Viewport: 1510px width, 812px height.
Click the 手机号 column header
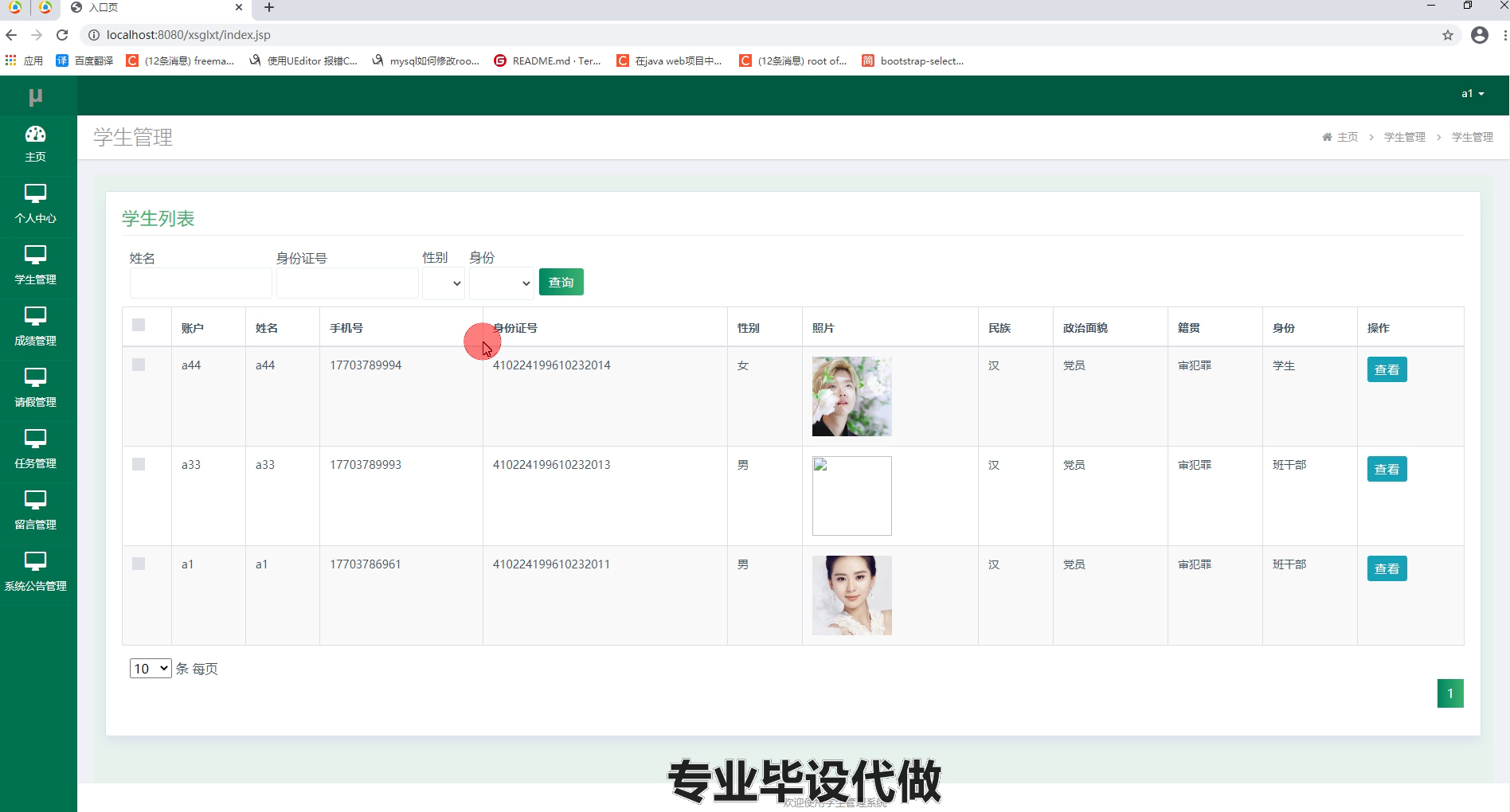coord(346,328)
